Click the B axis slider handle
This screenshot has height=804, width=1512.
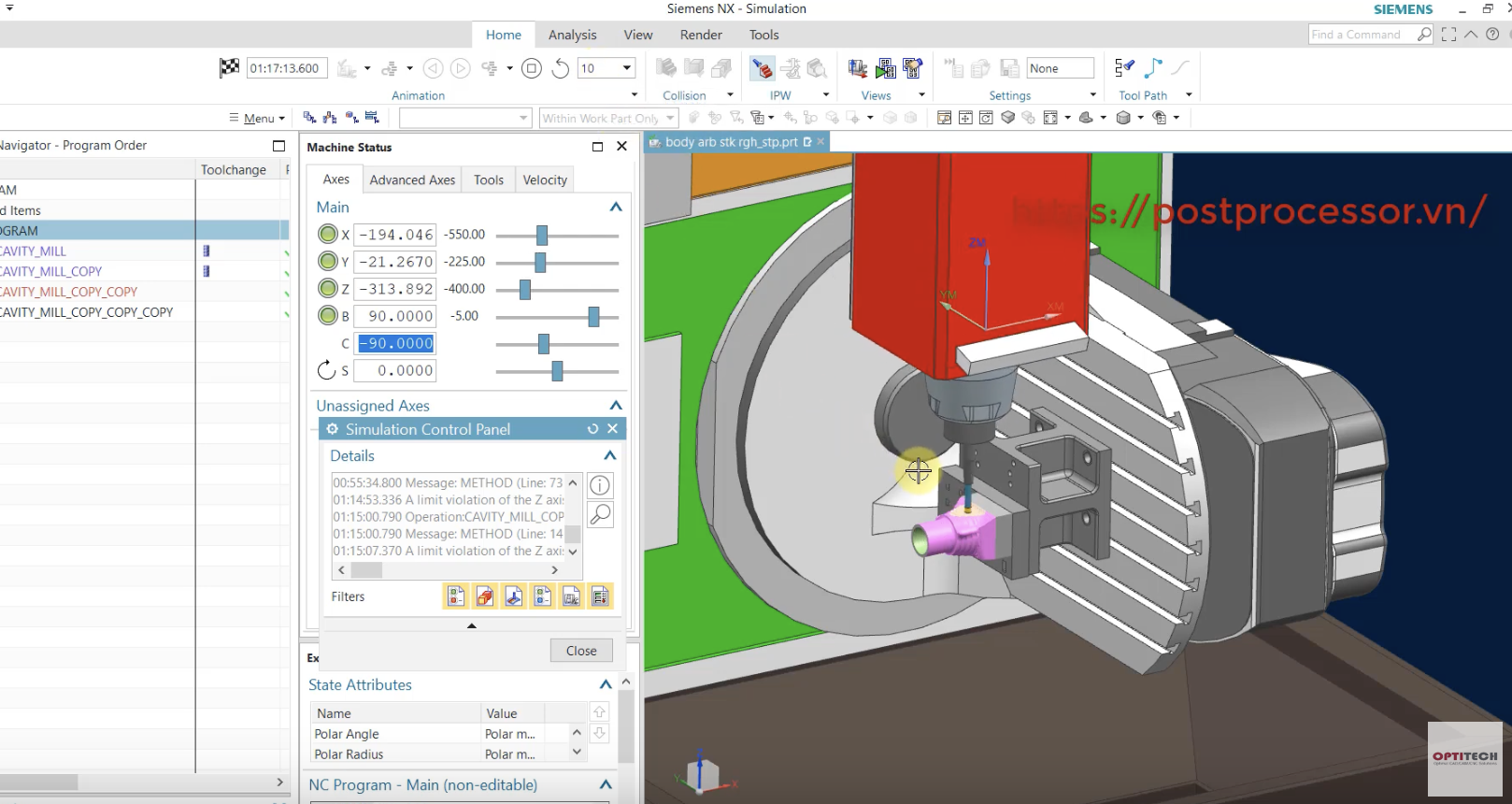coord(593,316)
